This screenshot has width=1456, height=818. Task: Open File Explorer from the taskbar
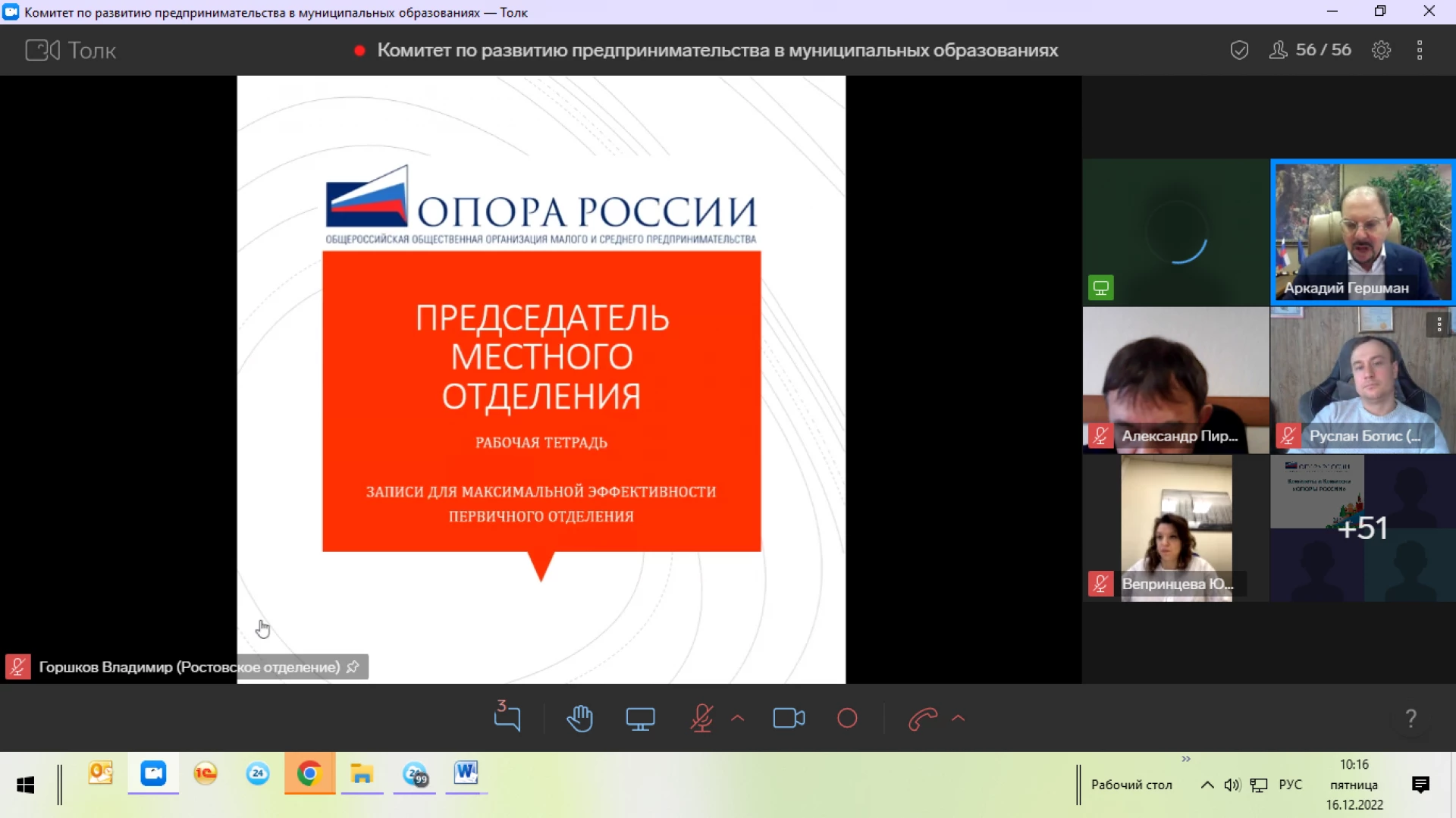click(x=362, y=773)
